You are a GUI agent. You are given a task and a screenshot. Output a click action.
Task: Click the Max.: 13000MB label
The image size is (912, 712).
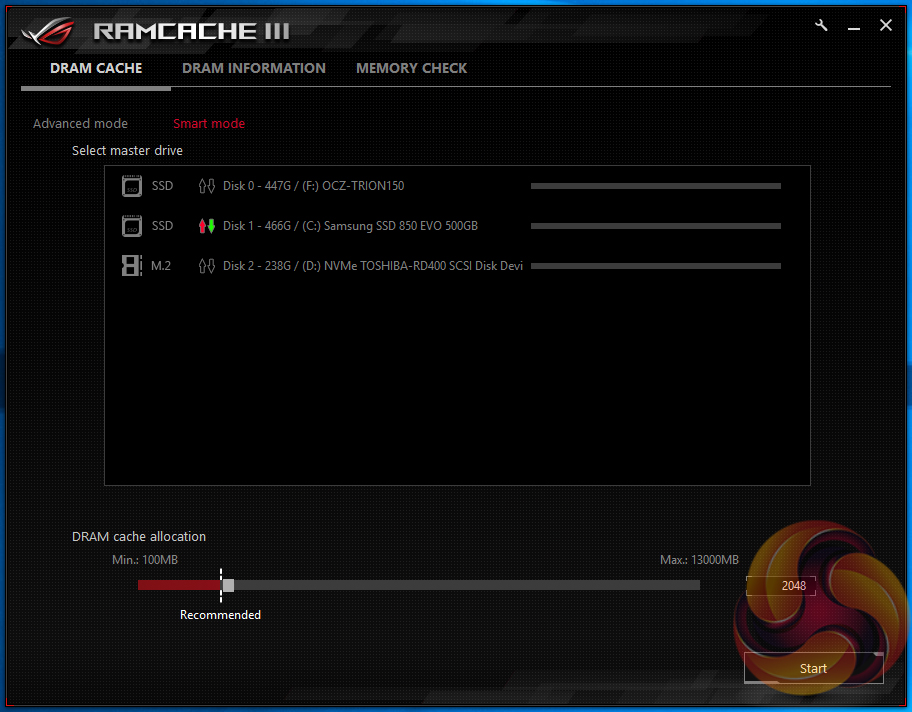(699, 560)
